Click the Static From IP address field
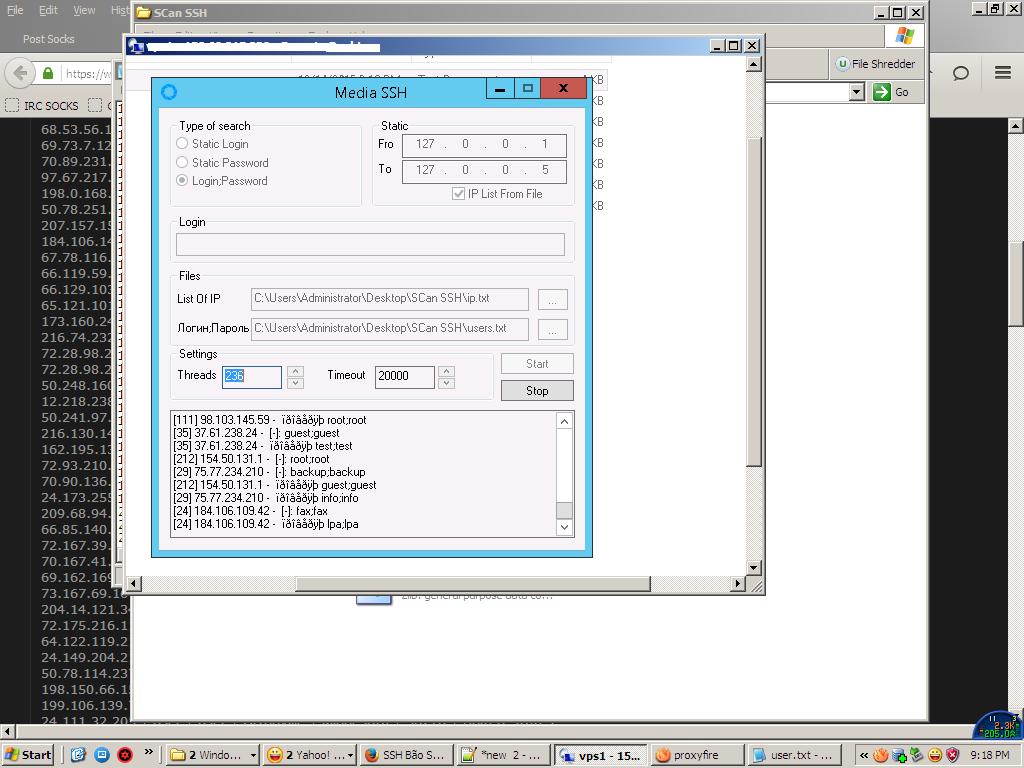 tap(484, 144)
